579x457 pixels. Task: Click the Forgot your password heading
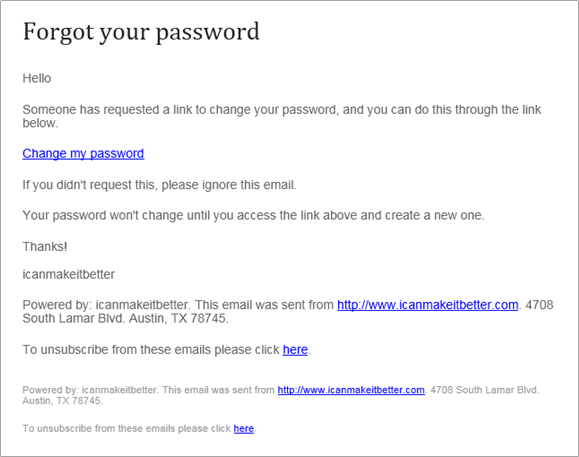(141, 32)
